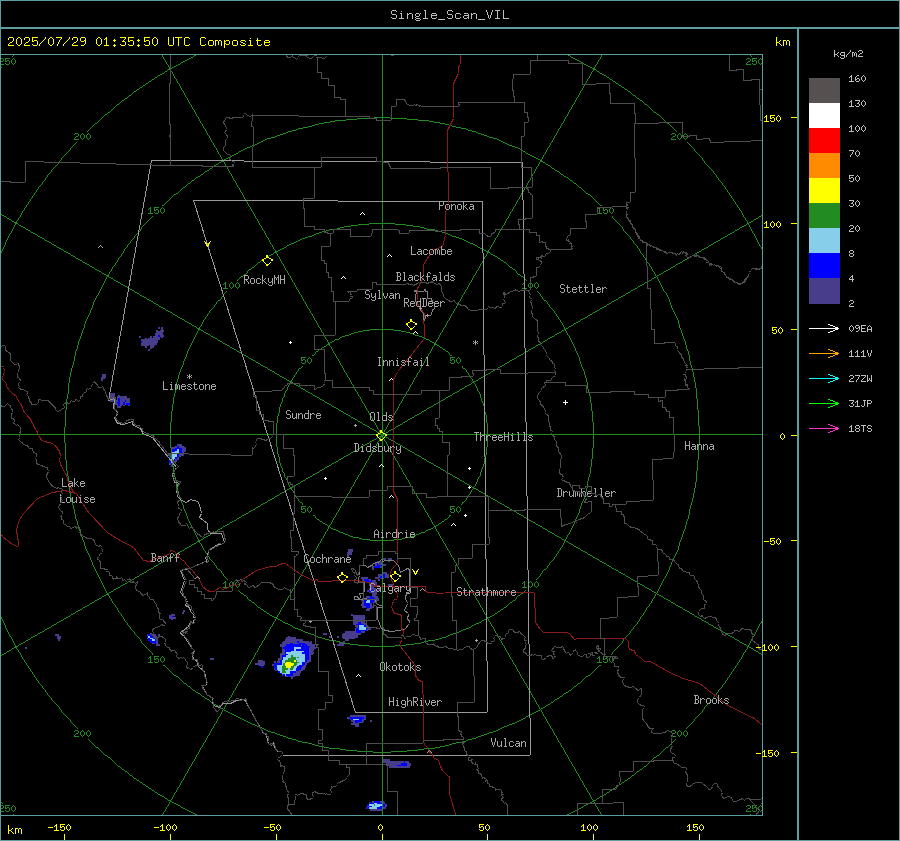Click the kg/m2 legend unit label
Viewport: 900px width, 841px height.
coord(848,54)
